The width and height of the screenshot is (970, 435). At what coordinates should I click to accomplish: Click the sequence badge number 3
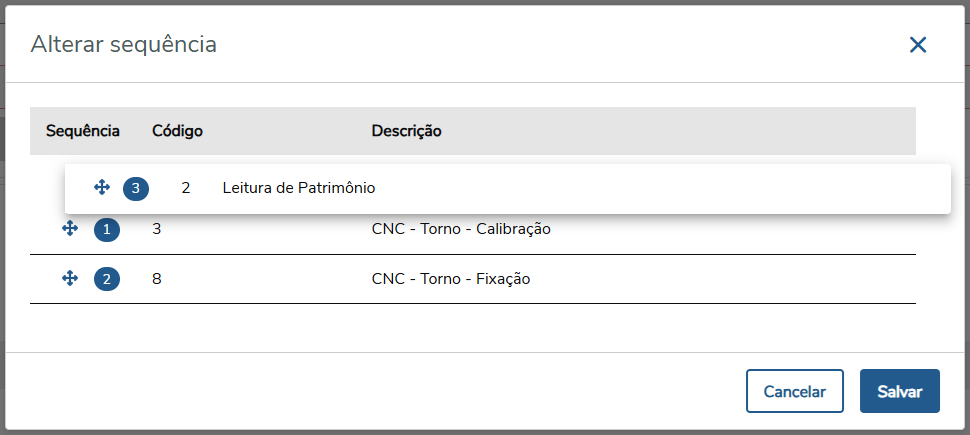[x=136, y=188]
